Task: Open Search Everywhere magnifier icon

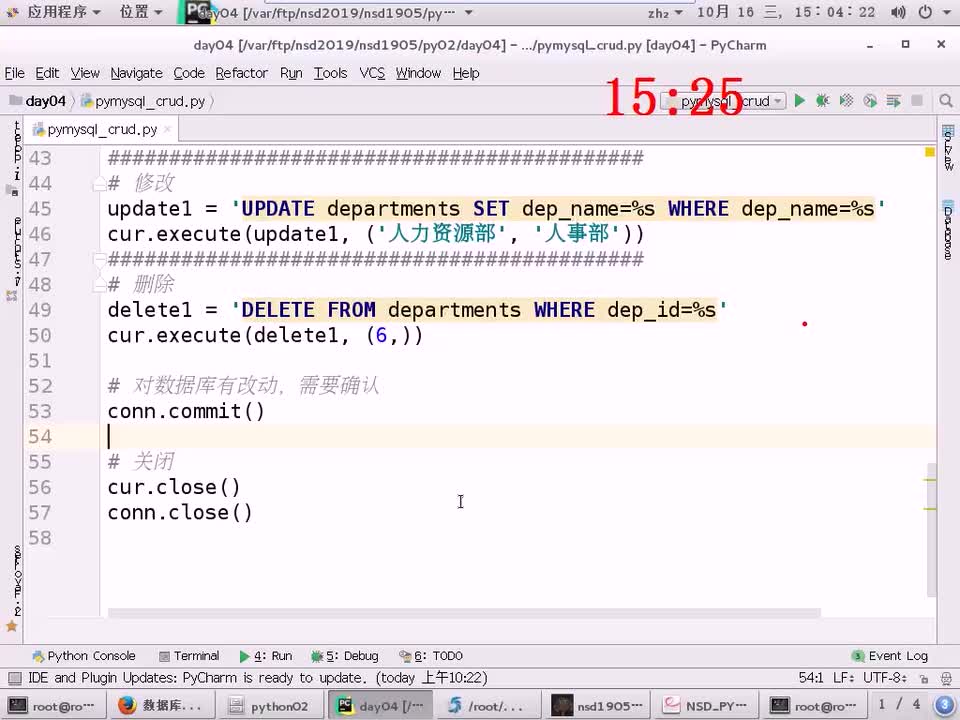Action: [945, 101]
